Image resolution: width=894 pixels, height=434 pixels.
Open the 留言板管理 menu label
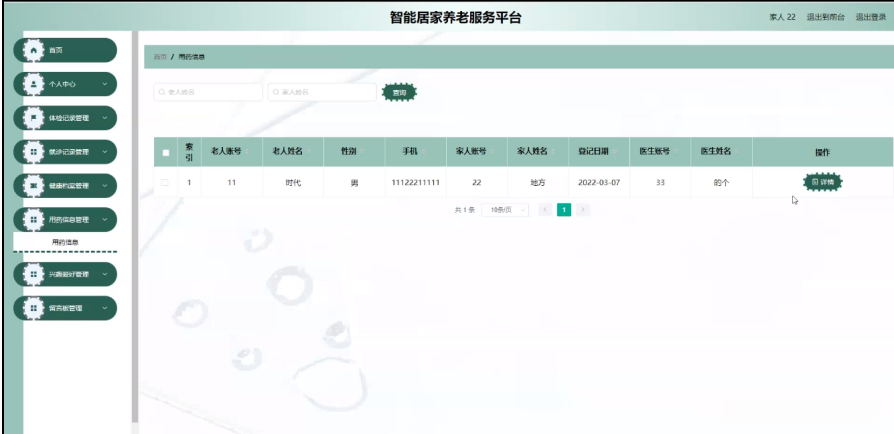point(66,308)
